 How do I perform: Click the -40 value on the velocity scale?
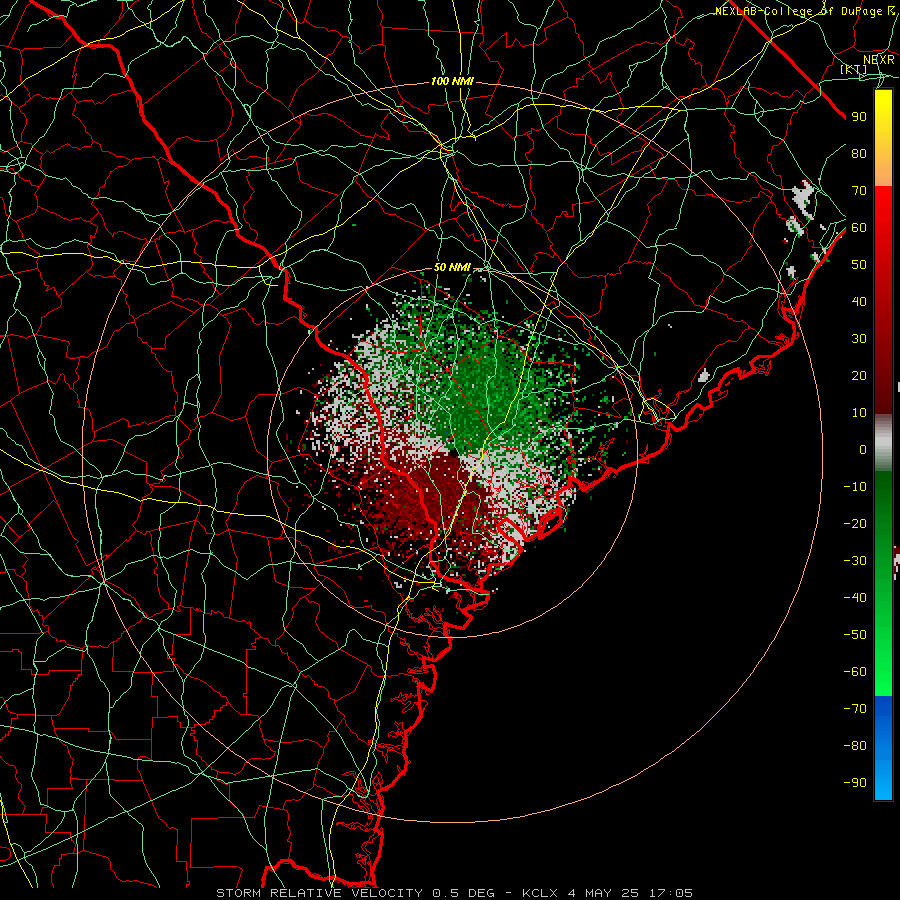pyautogui.click(x=855, y=598)
